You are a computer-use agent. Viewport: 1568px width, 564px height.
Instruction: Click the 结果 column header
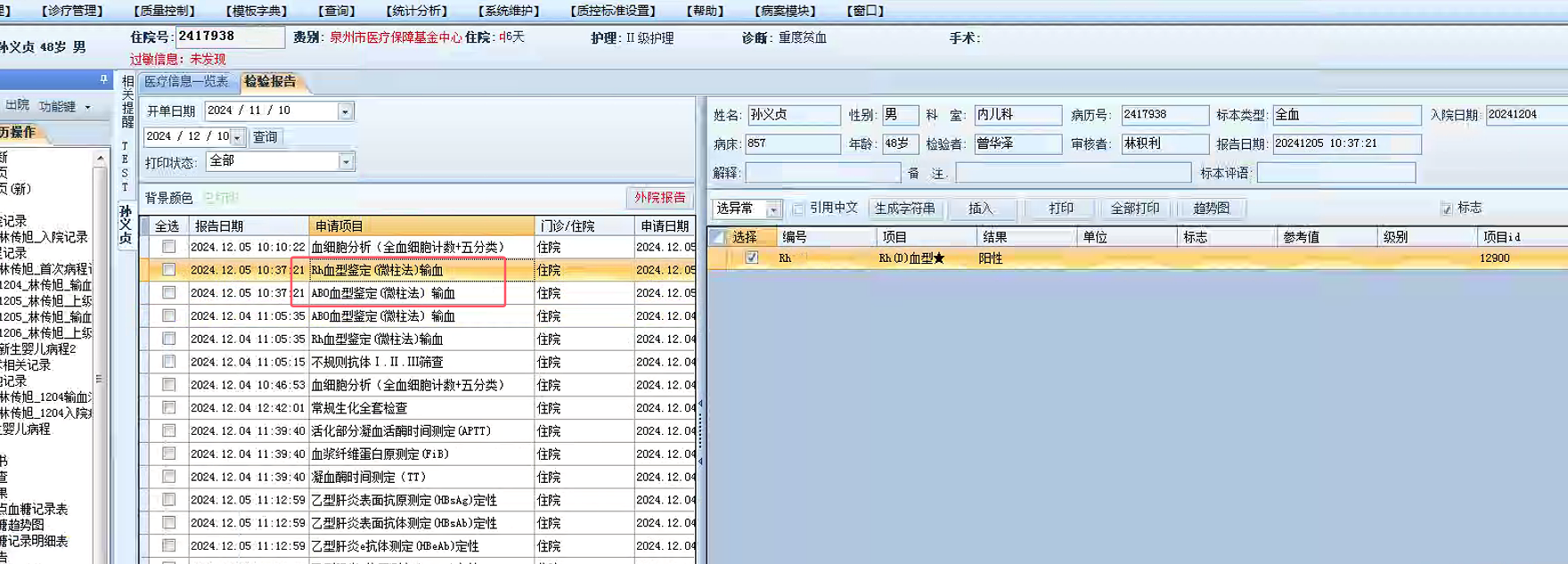tap(1025, 237)
